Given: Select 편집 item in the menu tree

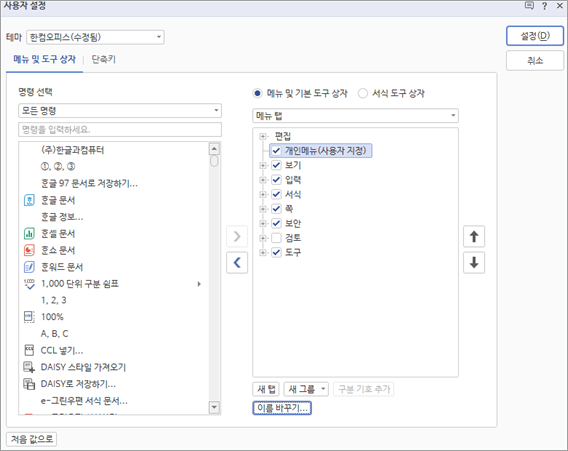Looking at the screenshot, I should [x=283, y=136].
